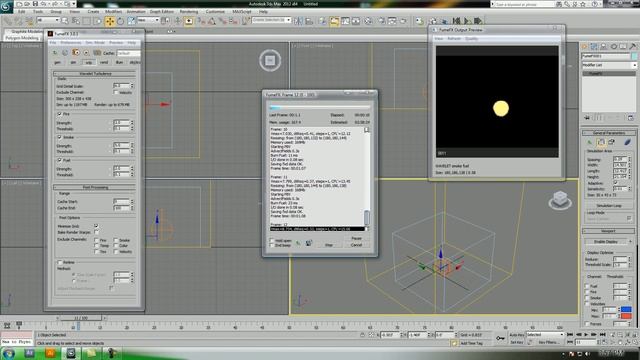Open the Create command panel tab
The height and width of the screenshot is (360, 640).
coord(584,47)
